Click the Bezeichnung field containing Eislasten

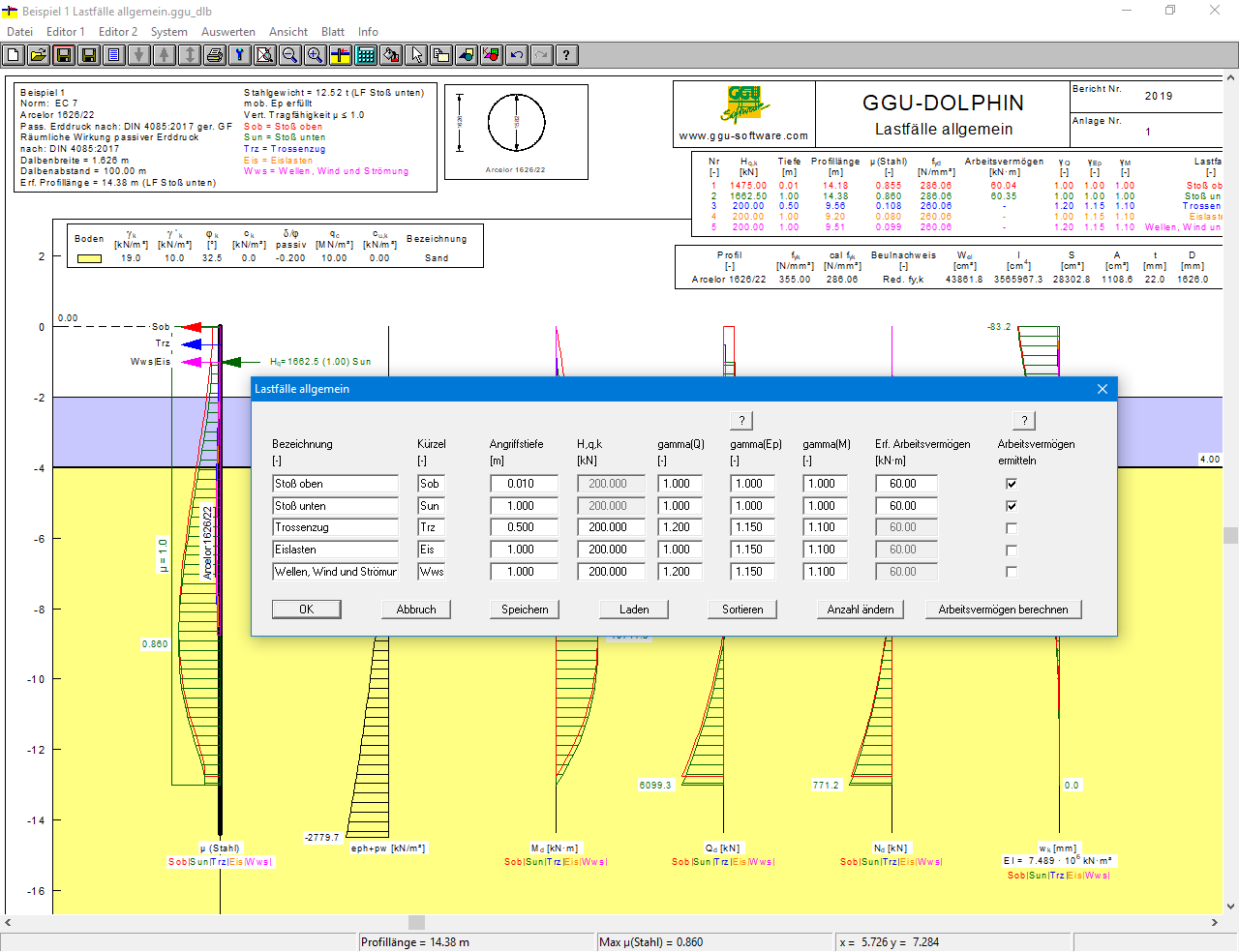click(x=336, y=550)
